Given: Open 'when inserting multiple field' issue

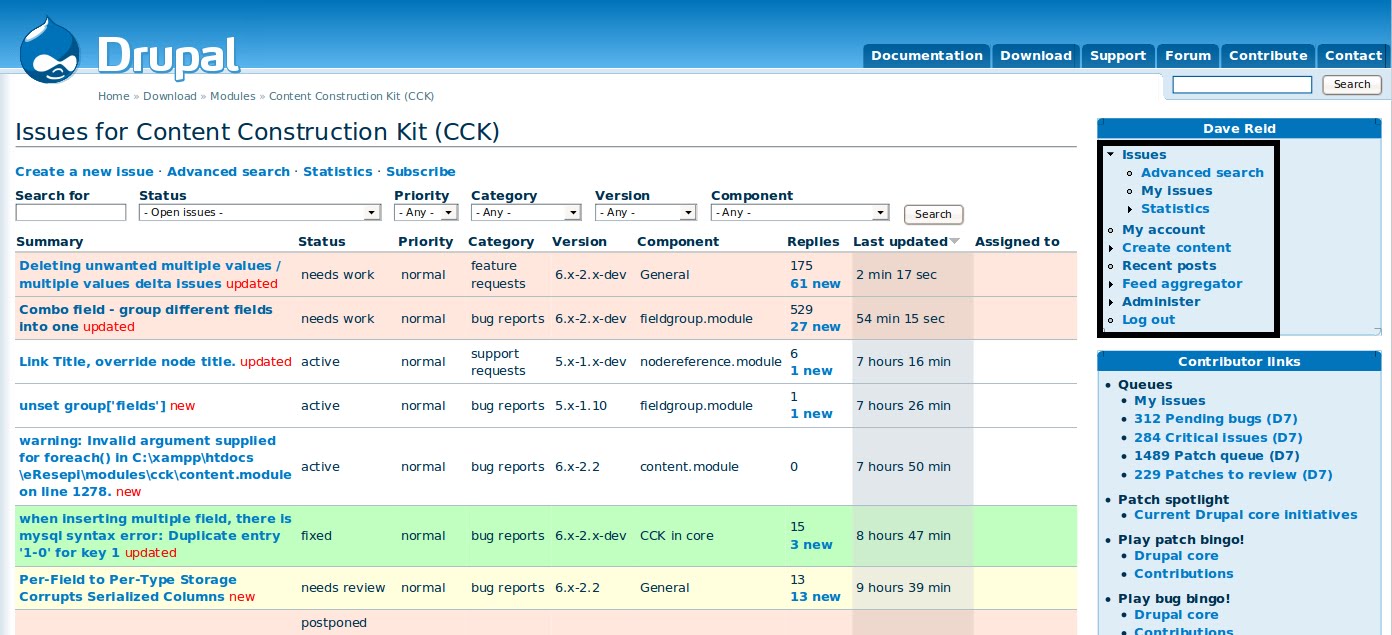Looking at the screenshot, I should pos(155,535).
